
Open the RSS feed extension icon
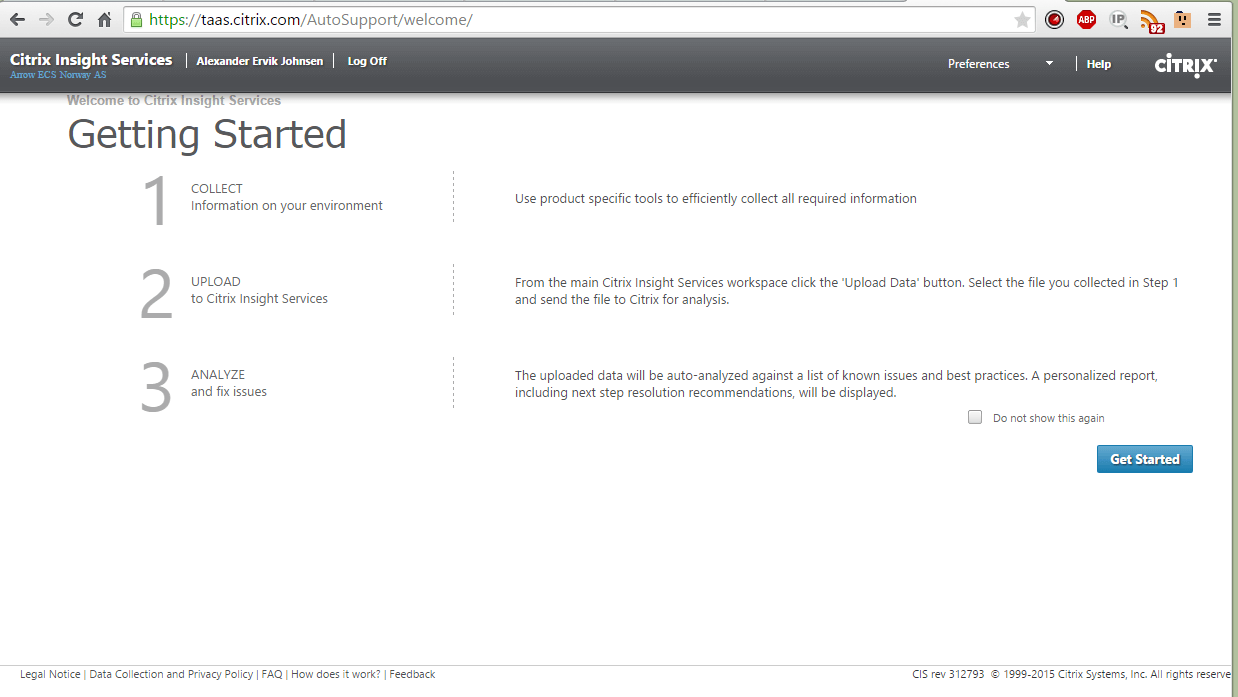click(1152, 20)
